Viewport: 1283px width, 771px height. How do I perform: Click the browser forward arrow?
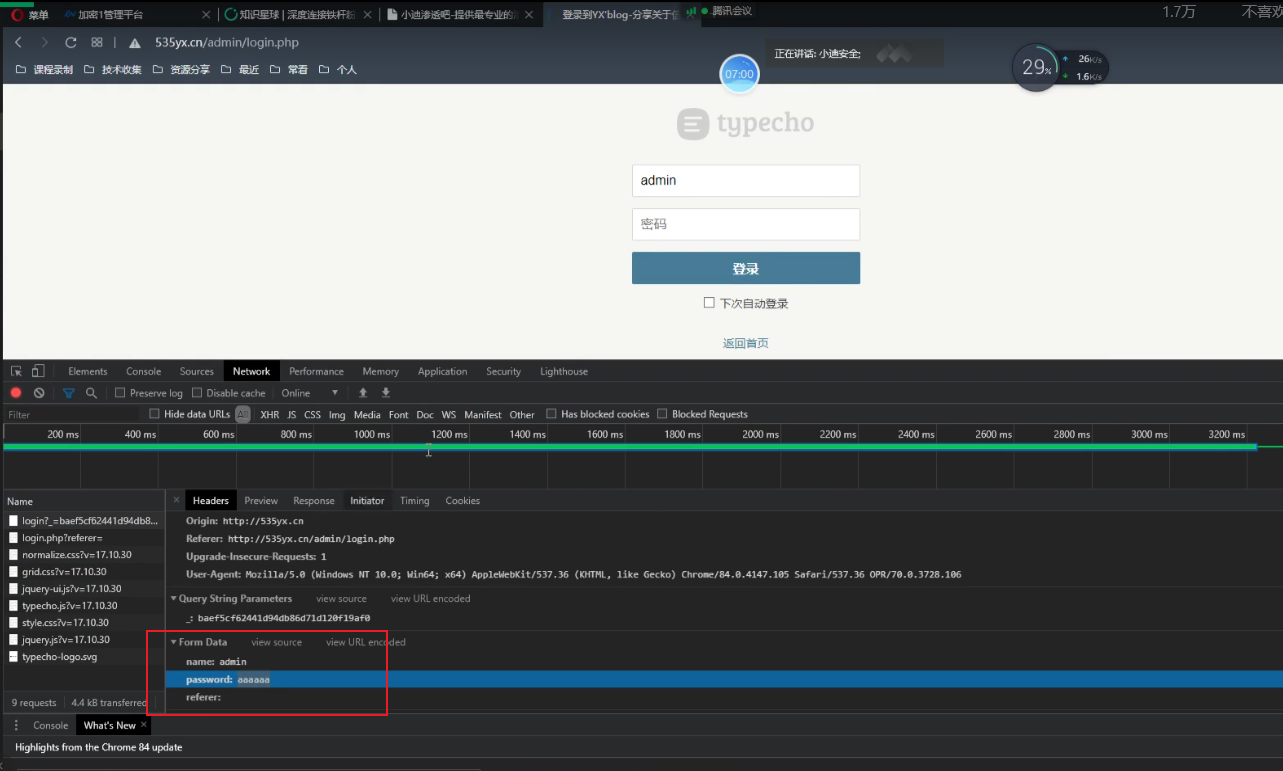44,43
